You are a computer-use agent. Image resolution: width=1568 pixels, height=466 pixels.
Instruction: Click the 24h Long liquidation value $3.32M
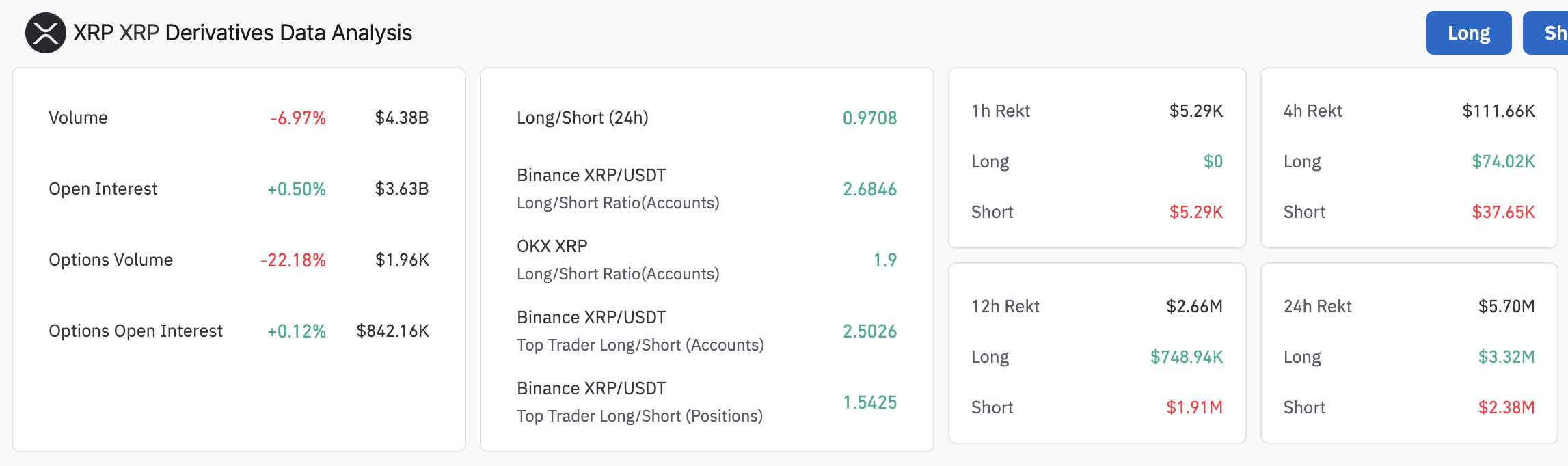1506,357
